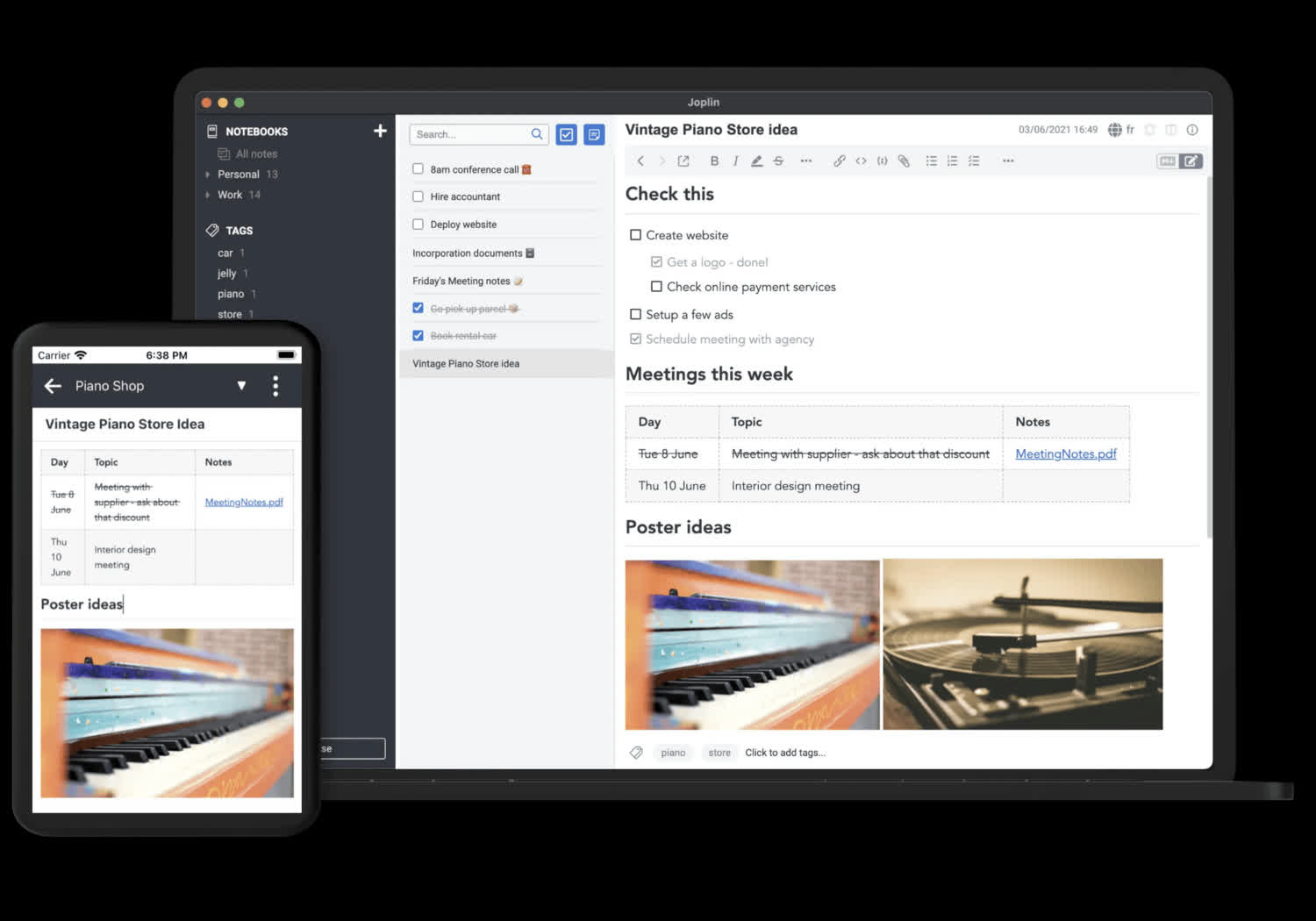
Task: Click the note search field
Action: click(x=469, y=134)
